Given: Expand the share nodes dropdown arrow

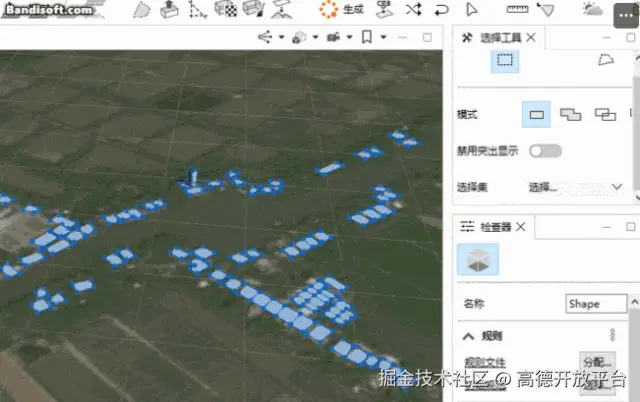Looking at the screenshot, I should [282, 37].
